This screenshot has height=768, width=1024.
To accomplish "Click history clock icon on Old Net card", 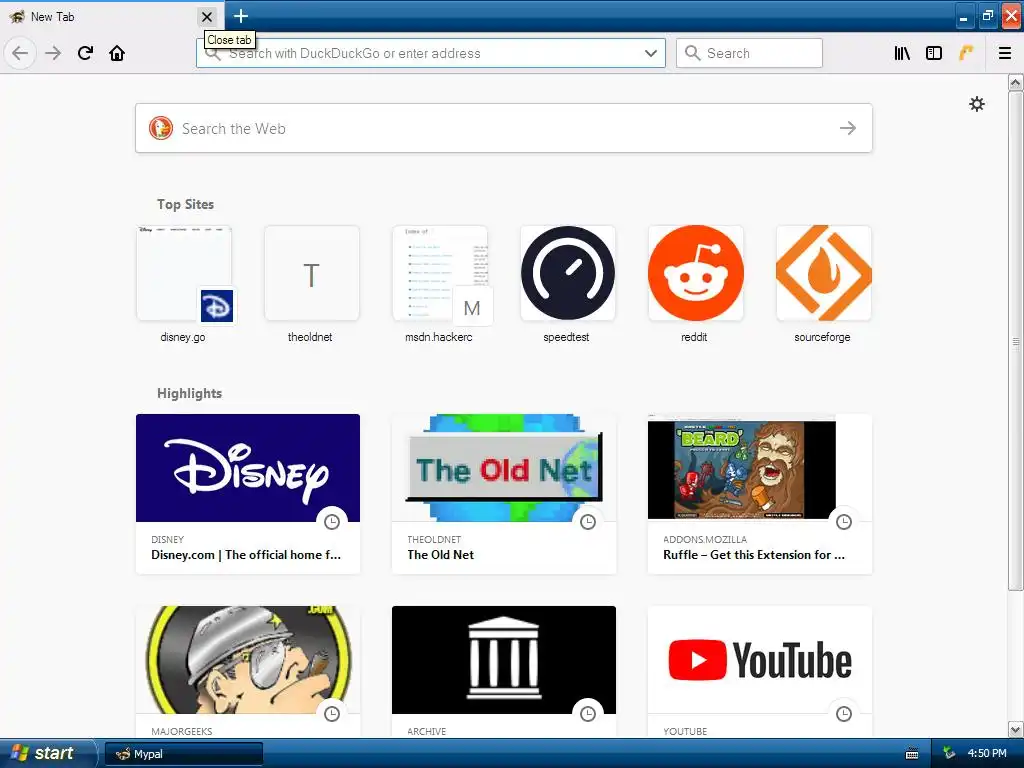I will point(588,522).
